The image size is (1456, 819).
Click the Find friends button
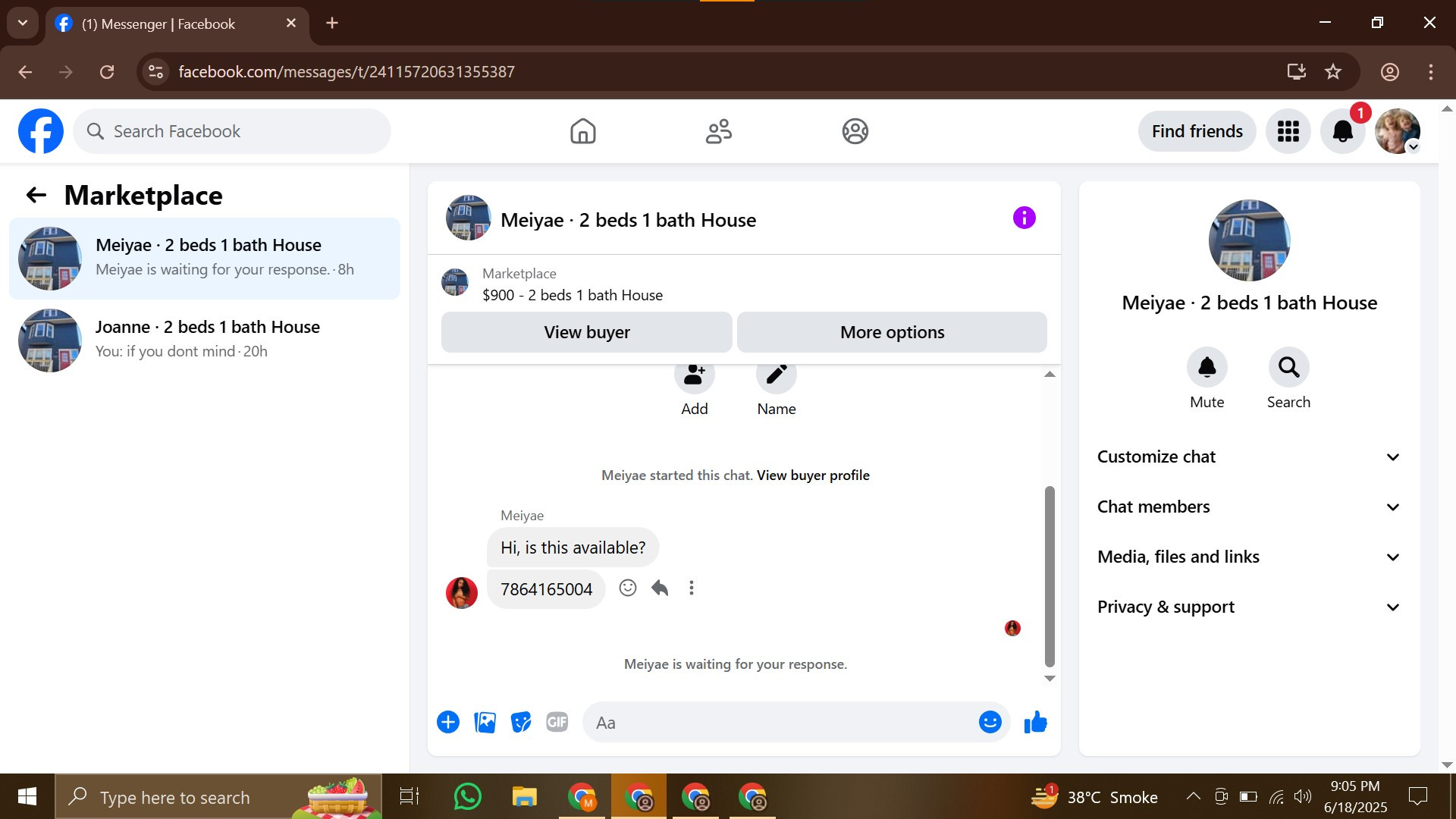[1197, 131]
